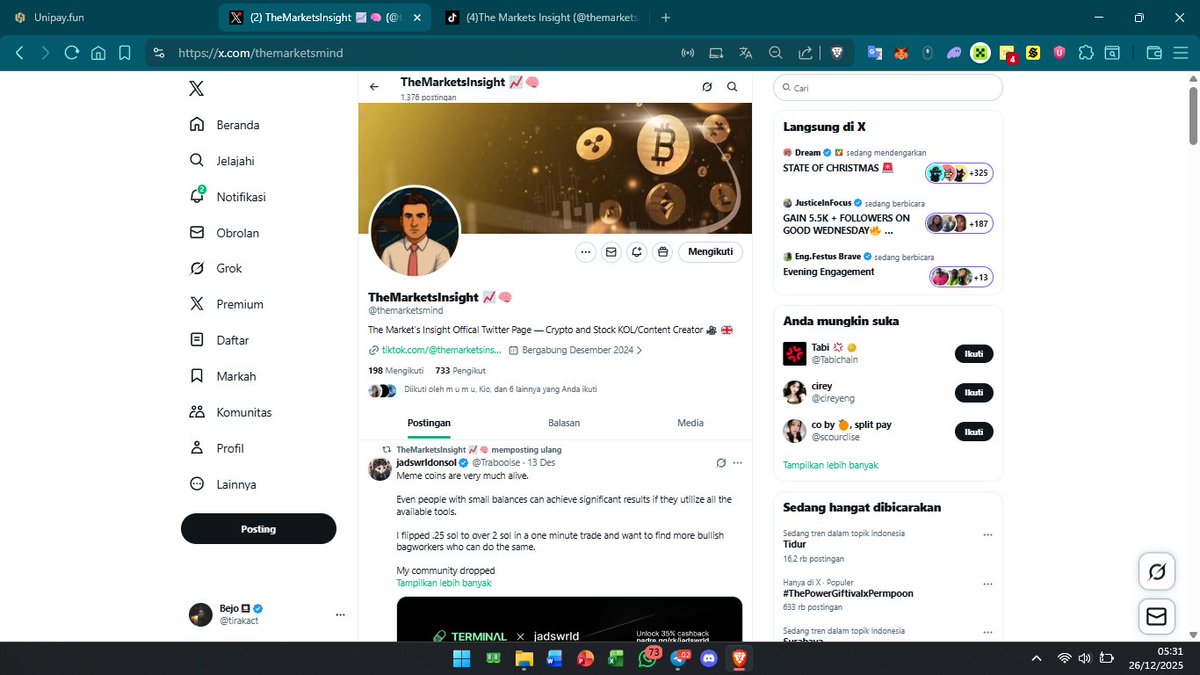Expand jadswrldonsol's post options menu
Image resolution: width=1200 pixels, height=675 pixels.
point(737,462)
